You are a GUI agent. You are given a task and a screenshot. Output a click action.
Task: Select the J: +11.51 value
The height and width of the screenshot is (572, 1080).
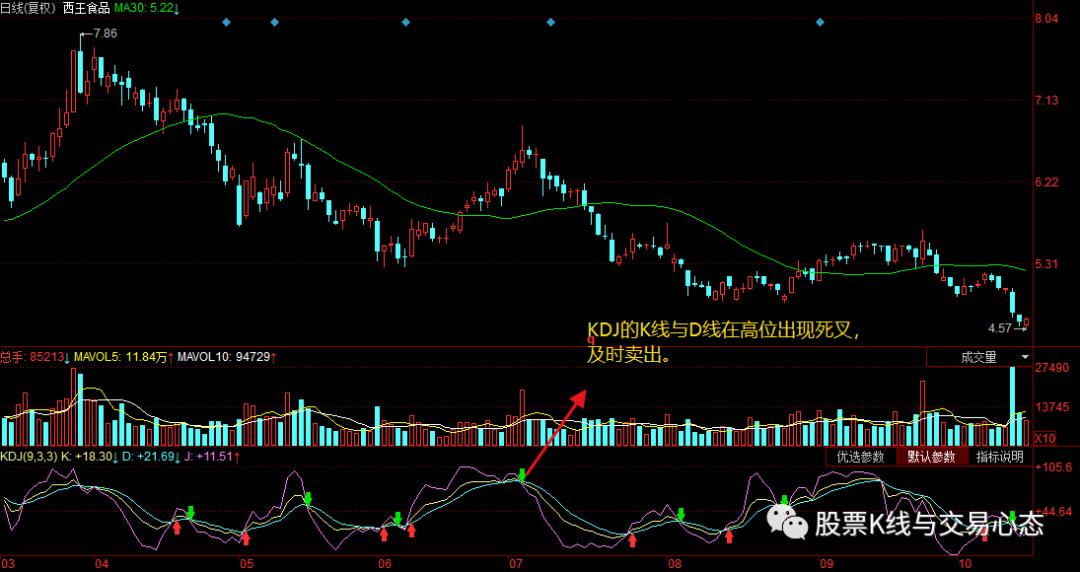click(x=209, y=457)
